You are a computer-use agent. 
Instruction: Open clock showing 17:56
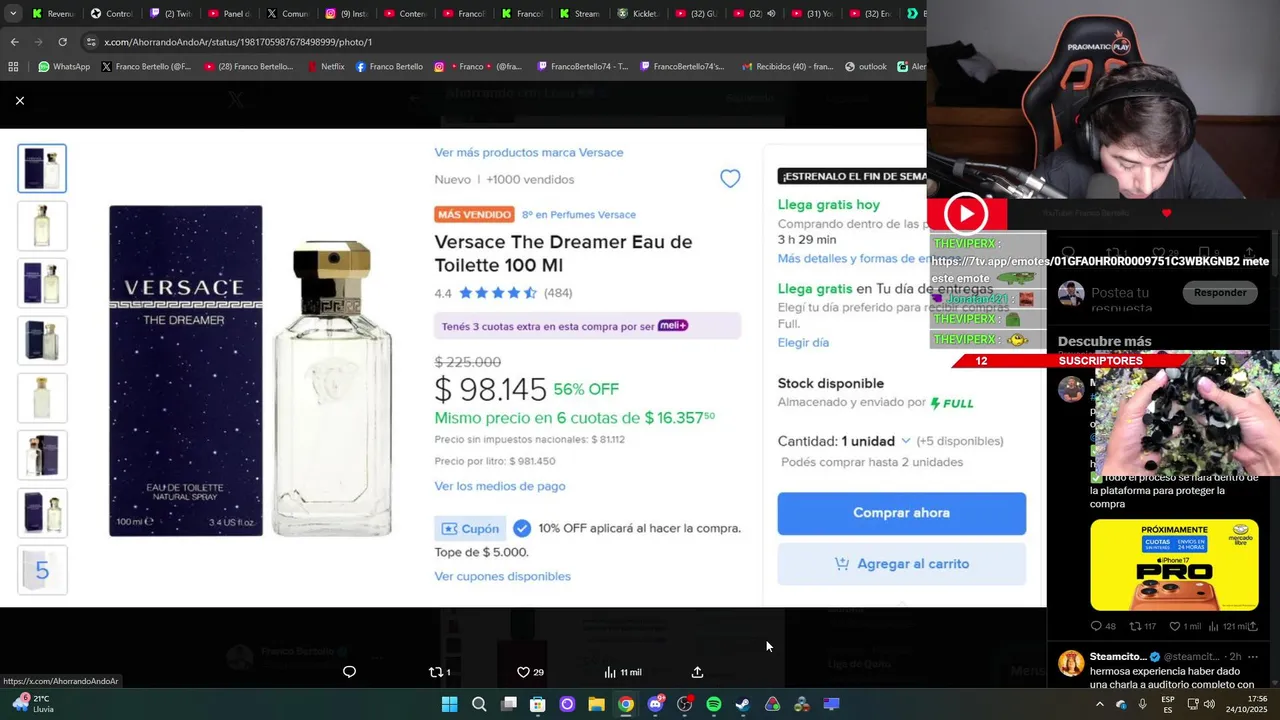point(1247,704)
